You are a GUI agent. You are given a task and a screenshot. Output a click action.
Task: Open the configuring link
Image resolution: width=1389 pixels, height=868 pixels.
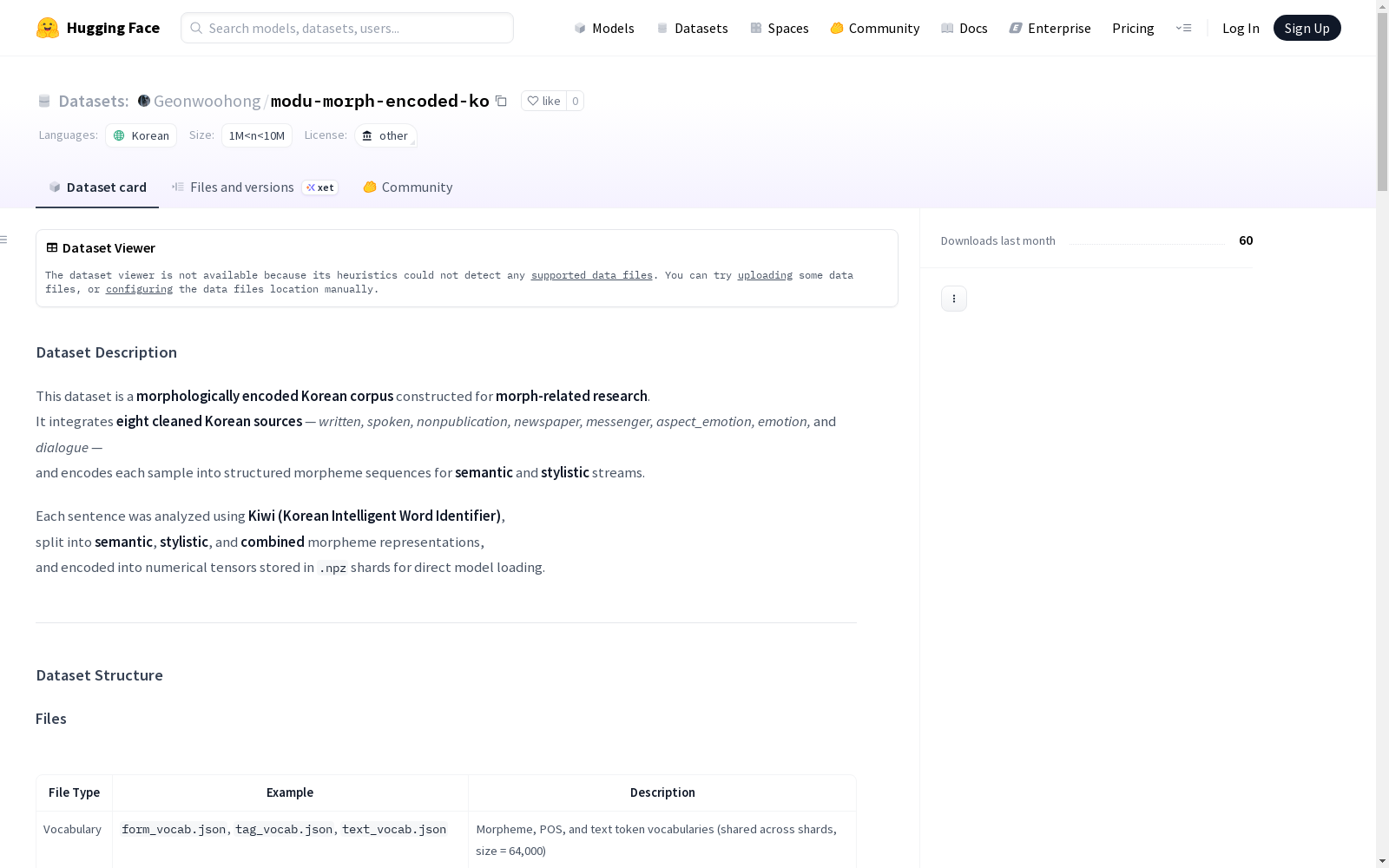tap(139, 289)
